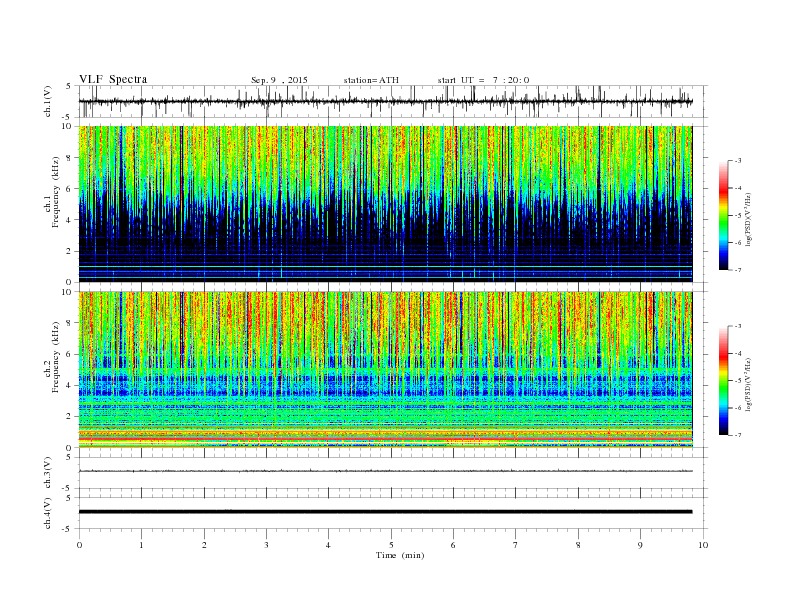Image resolution: width=792 pixels, height=612 pixels.
Task: Click time axis tick label 5
Action: point(391,545)
